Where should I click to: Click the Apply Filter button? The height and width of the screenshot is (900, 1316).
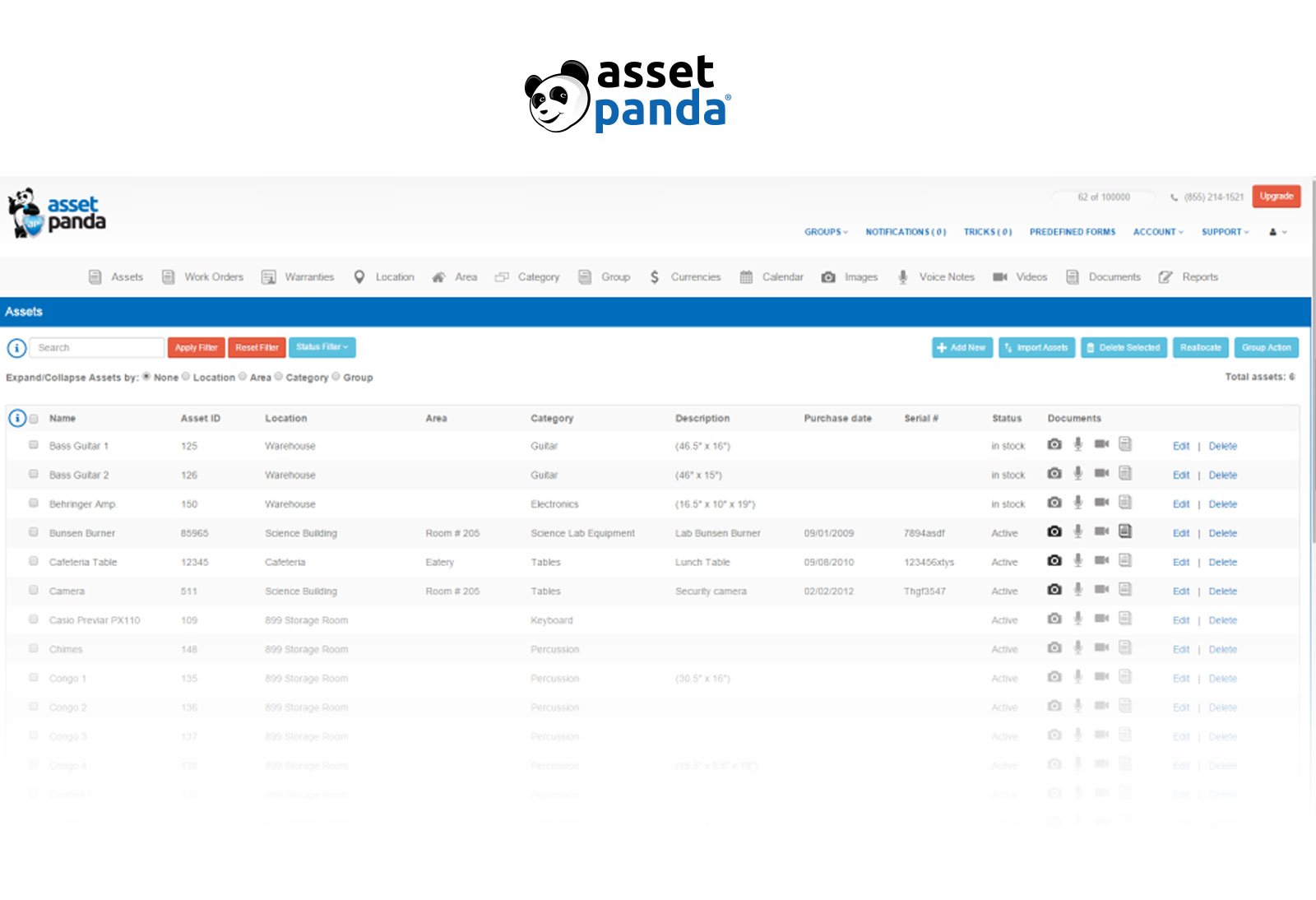click(196, 347)
